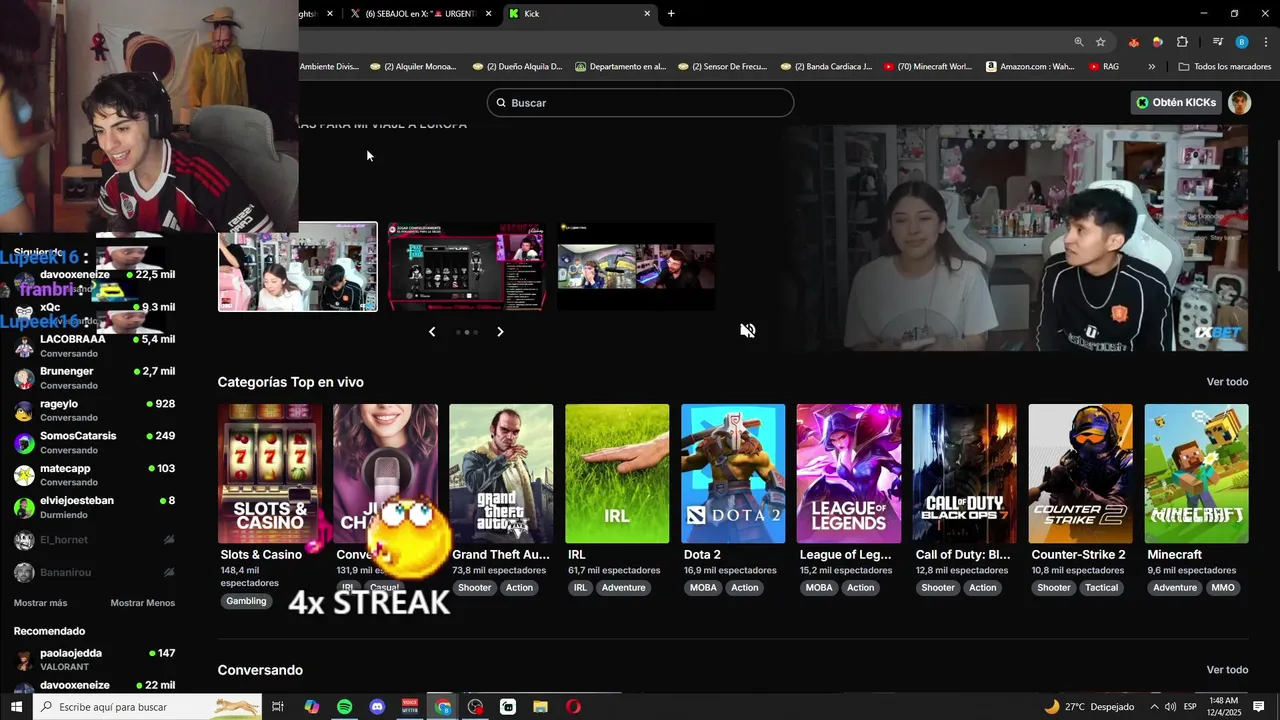Viewport: 1280px width, 720px height.
Task: Close the Kick browser tab
Action: (647, 13)
